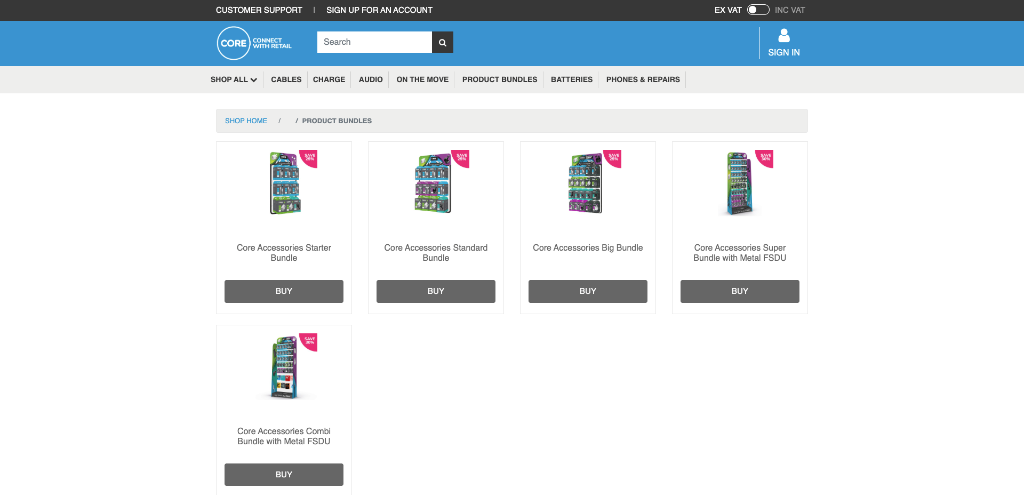The height and width of the screenshot is (495, 1024).
Task: Click the CORE Connect with Retail logo
Action: point(255,43)
